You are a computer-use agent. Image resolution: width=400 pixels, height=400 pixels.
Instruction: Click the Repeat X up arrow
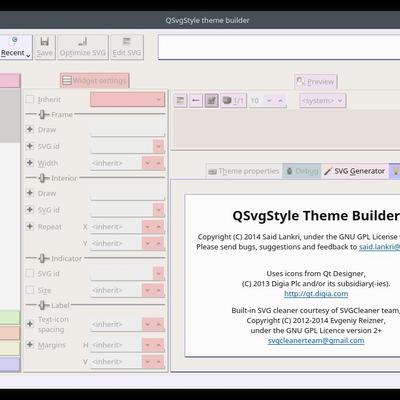pos(159,227)
